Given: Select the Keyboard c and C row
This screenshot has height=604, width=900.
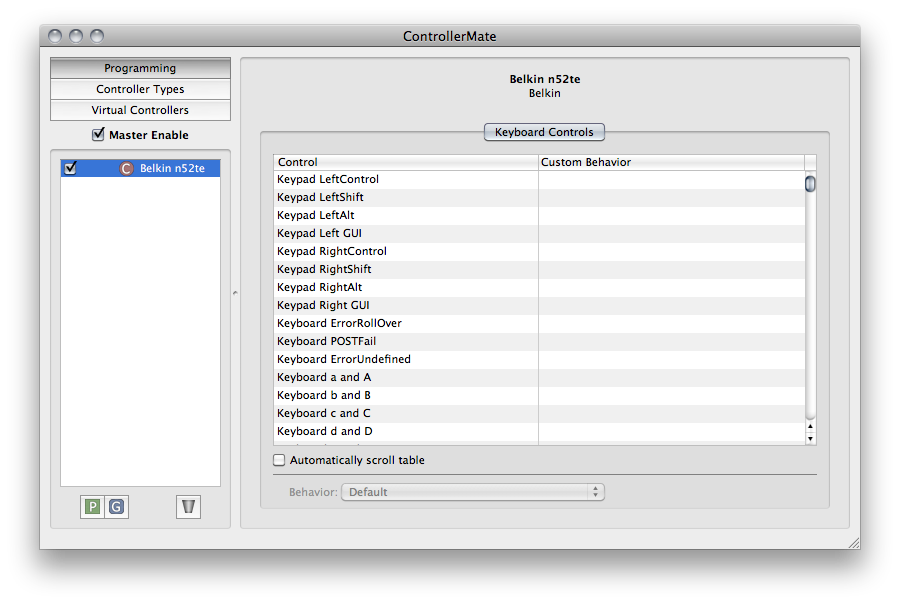Looking at the screenshot, I should (x=540, y=413).
